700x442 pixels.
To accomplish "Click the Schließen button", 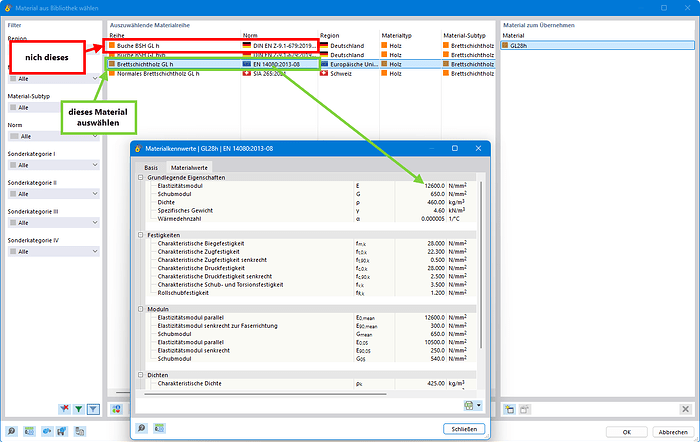I will coord(463,429).
